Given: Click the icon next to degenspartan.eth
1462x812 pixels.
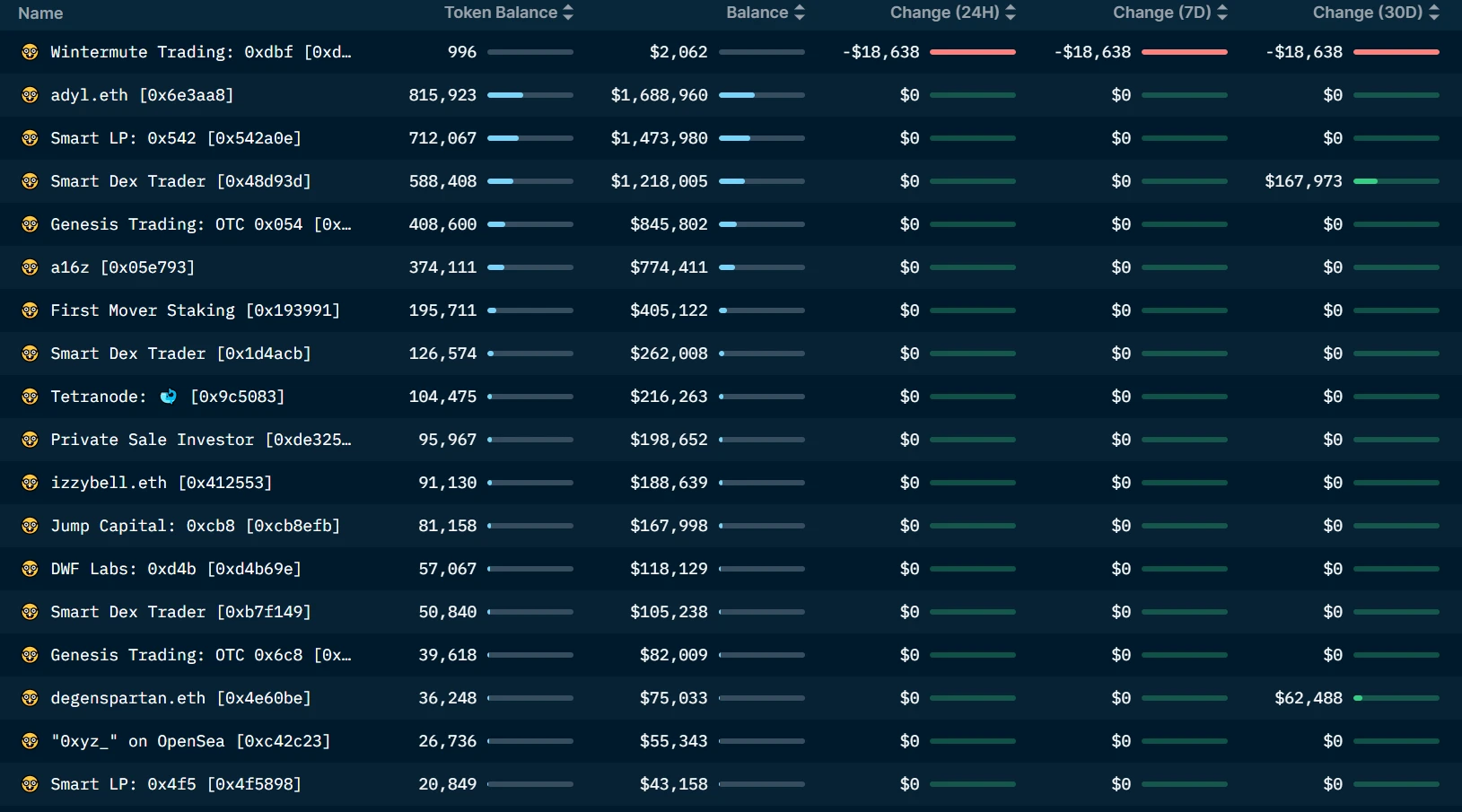Looking at the screenshot, I should pyautogui.click(x=30, y=698).
